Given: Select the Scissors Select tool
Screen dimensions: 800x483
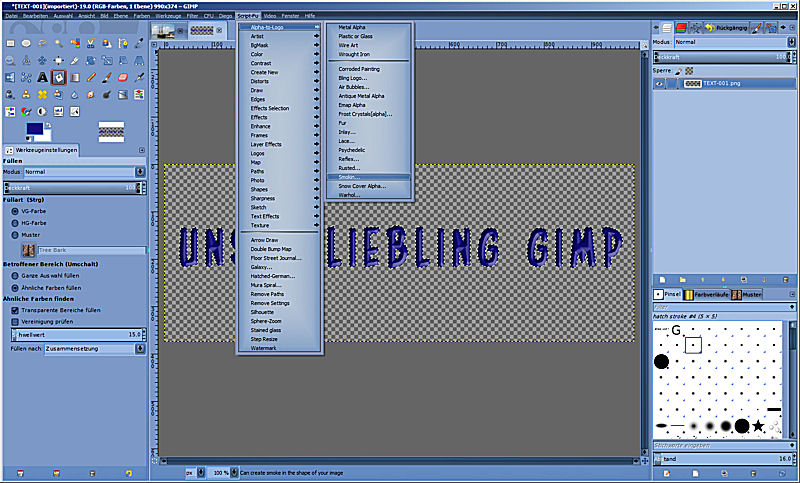Looking at the screenshot, I should click(x=91, y=44).
